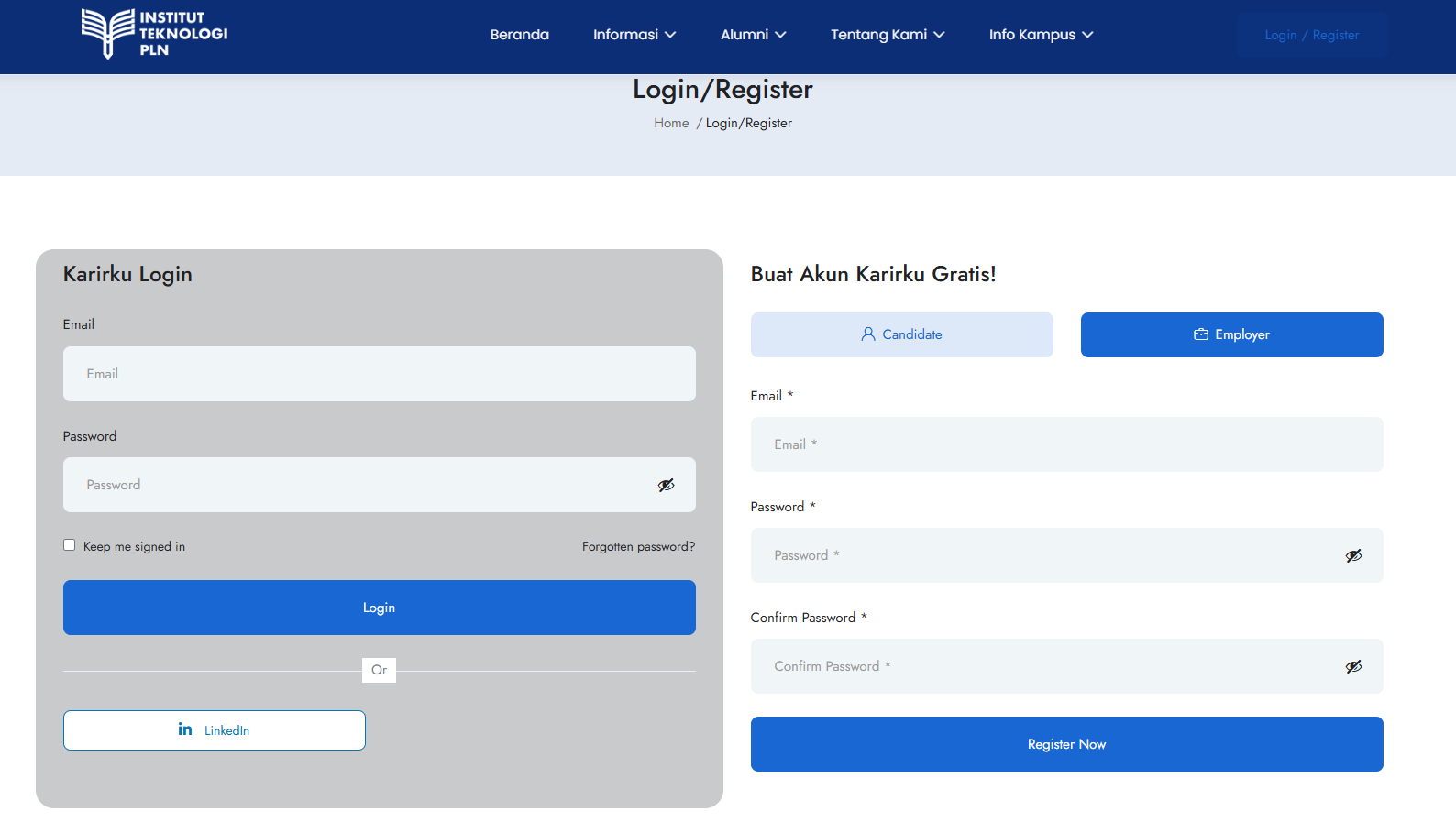The height and width of the screenshot is (822, 1456).
Task: Expand the Informasi dropdown menu
Action: (634, 35)
